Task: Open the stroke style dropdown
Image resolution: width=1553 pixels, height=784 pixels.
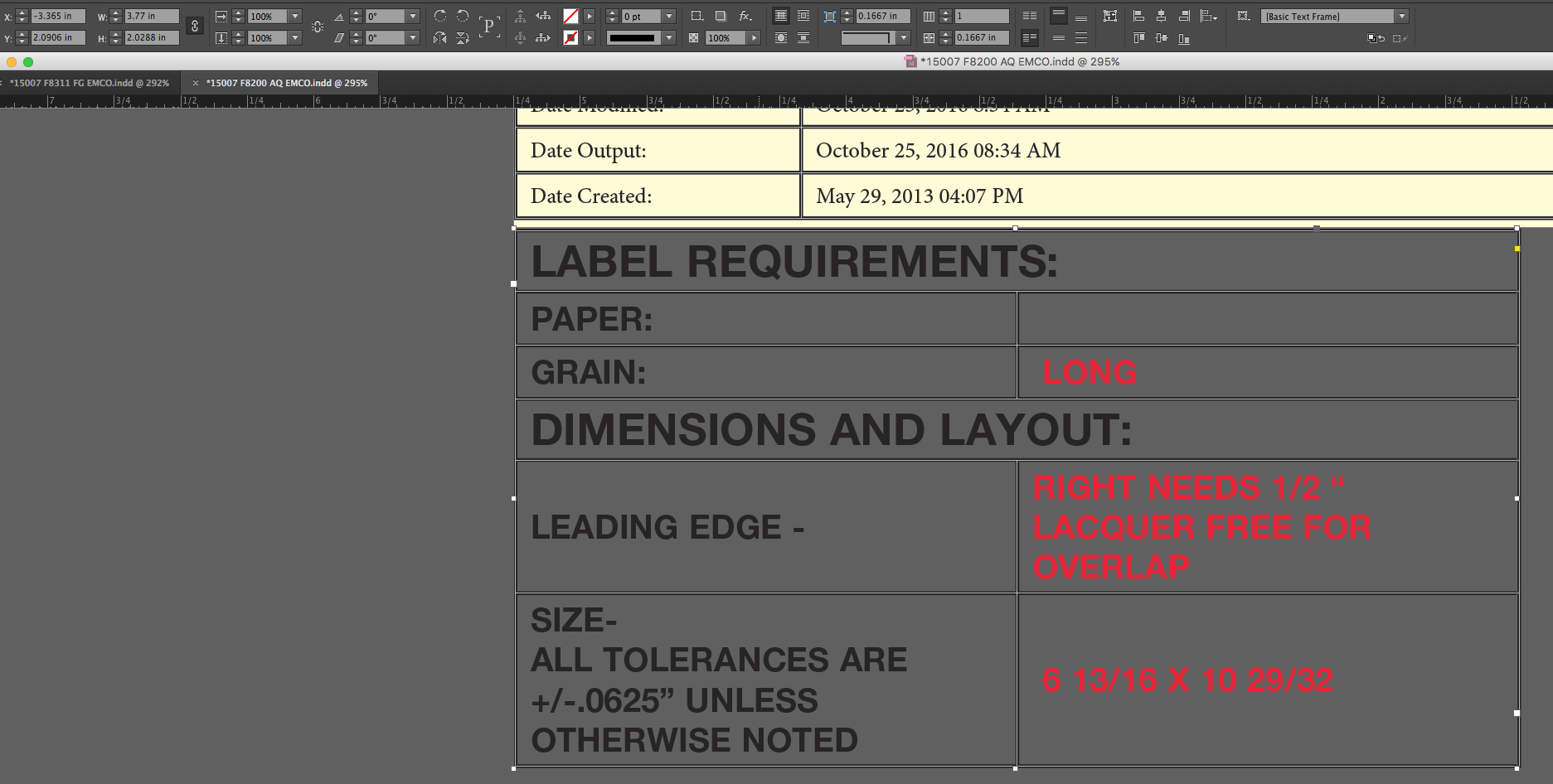Action: (669, 37)
